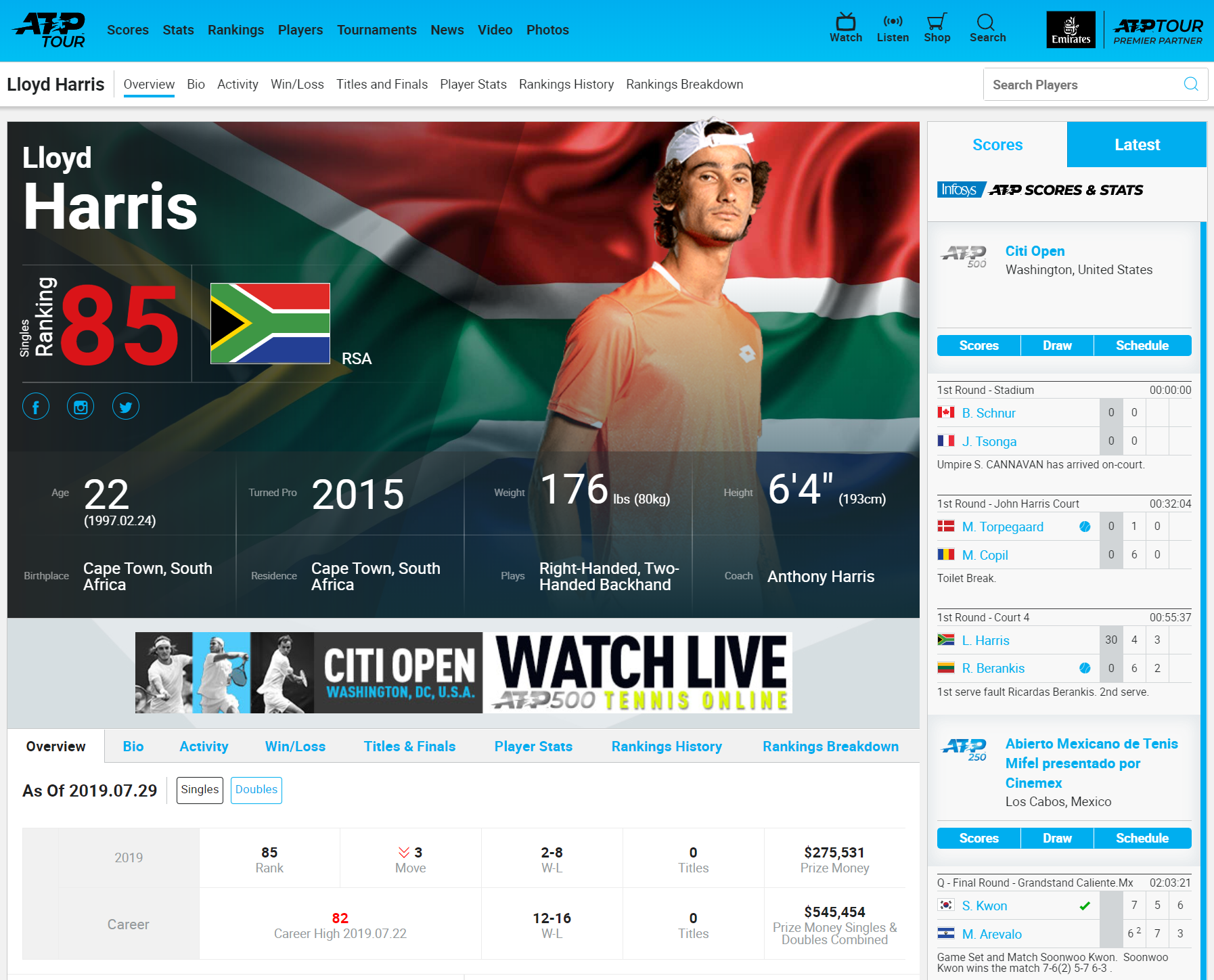Open M. Arevalo's player link
The width and height of the screenshot is (1214, 980).
pyautogui.click(x=991, y=934)
